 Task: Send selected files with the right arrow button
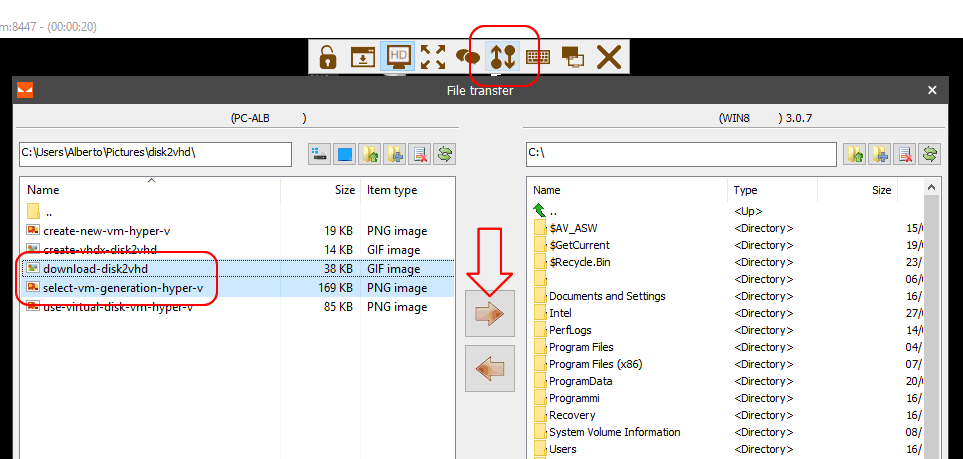pos(489,314)
